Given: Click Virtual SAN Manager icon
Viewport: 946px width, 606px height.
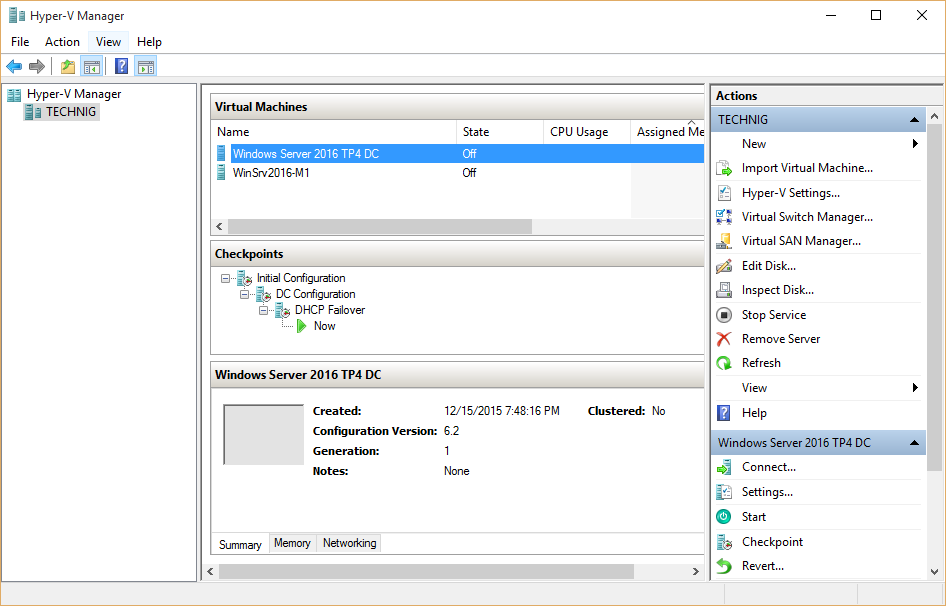Looking at the screenshot, I should [724, 241].
